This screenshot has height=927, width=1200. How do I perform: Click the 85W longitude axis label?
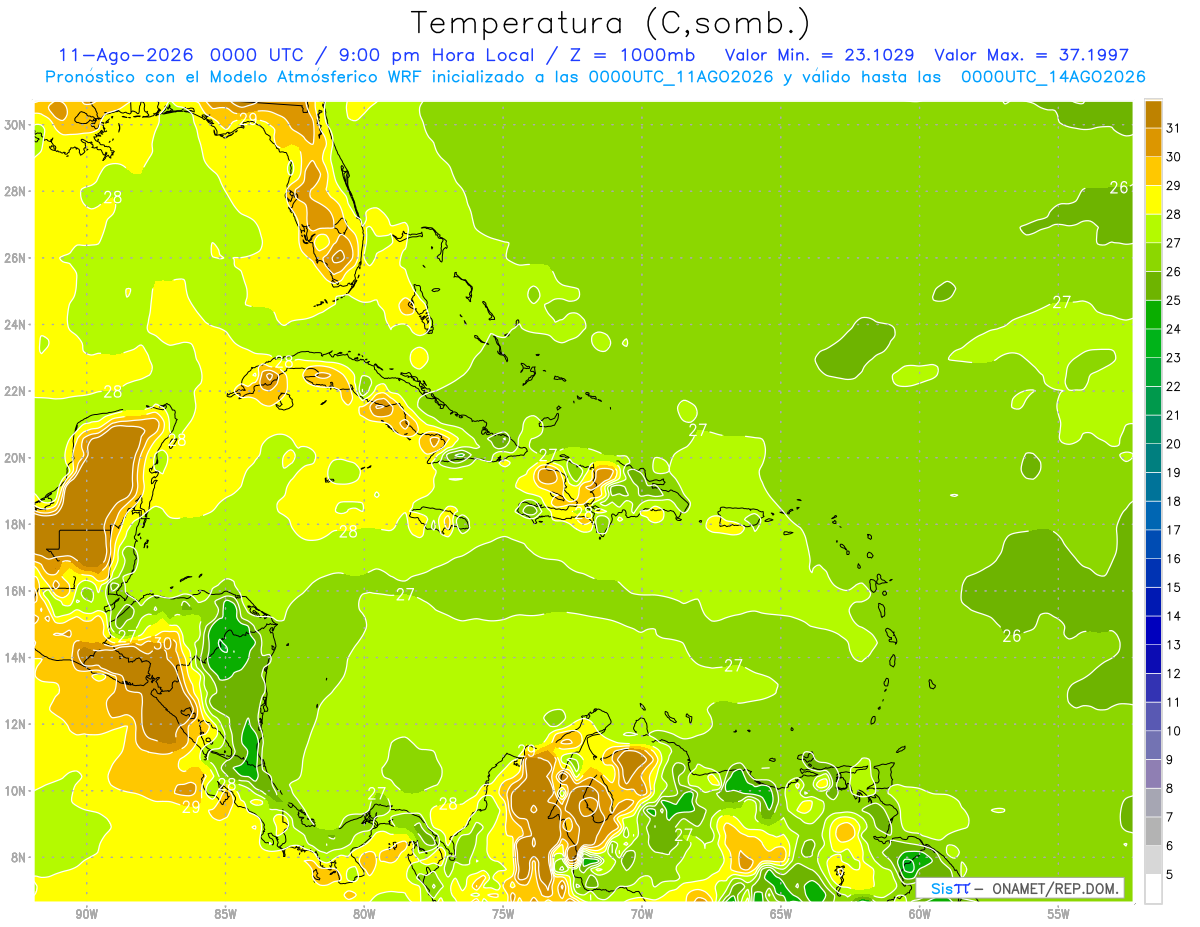tap(225, 914)
